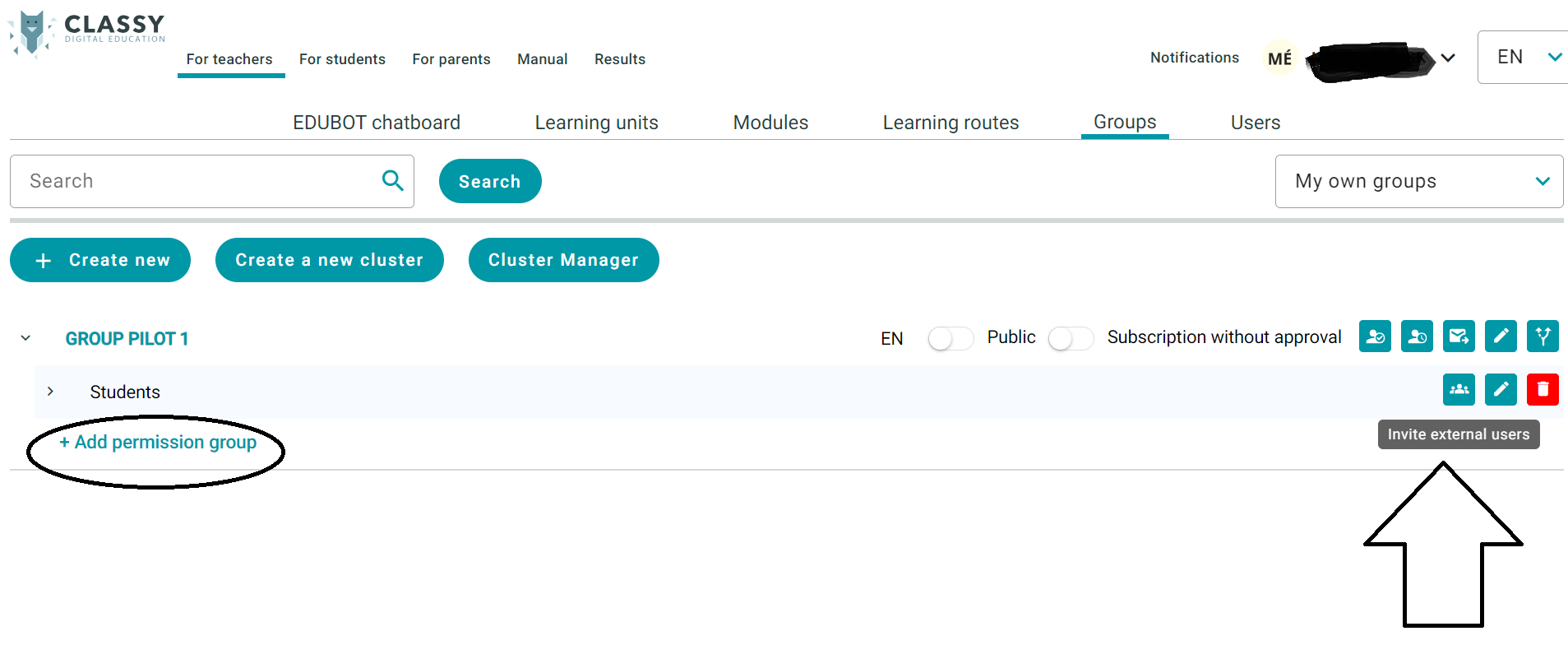Open the For students menu item

click(x=342, y=59)
